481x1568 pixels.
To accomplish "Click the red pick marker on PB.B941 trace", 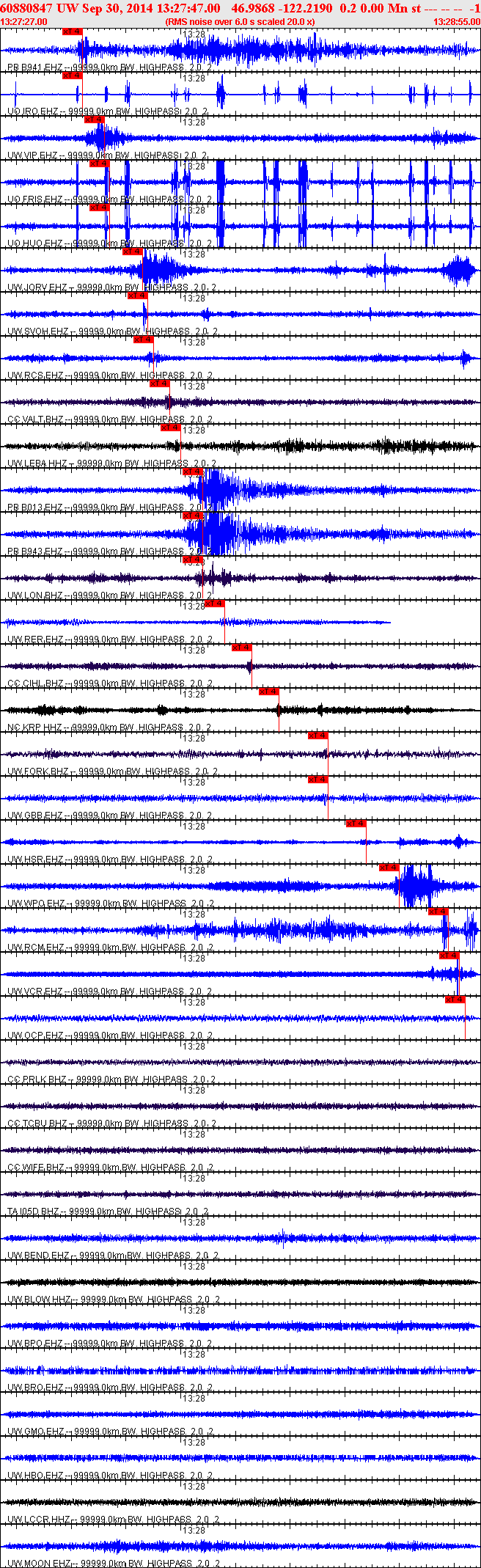I will click(73, 32).
